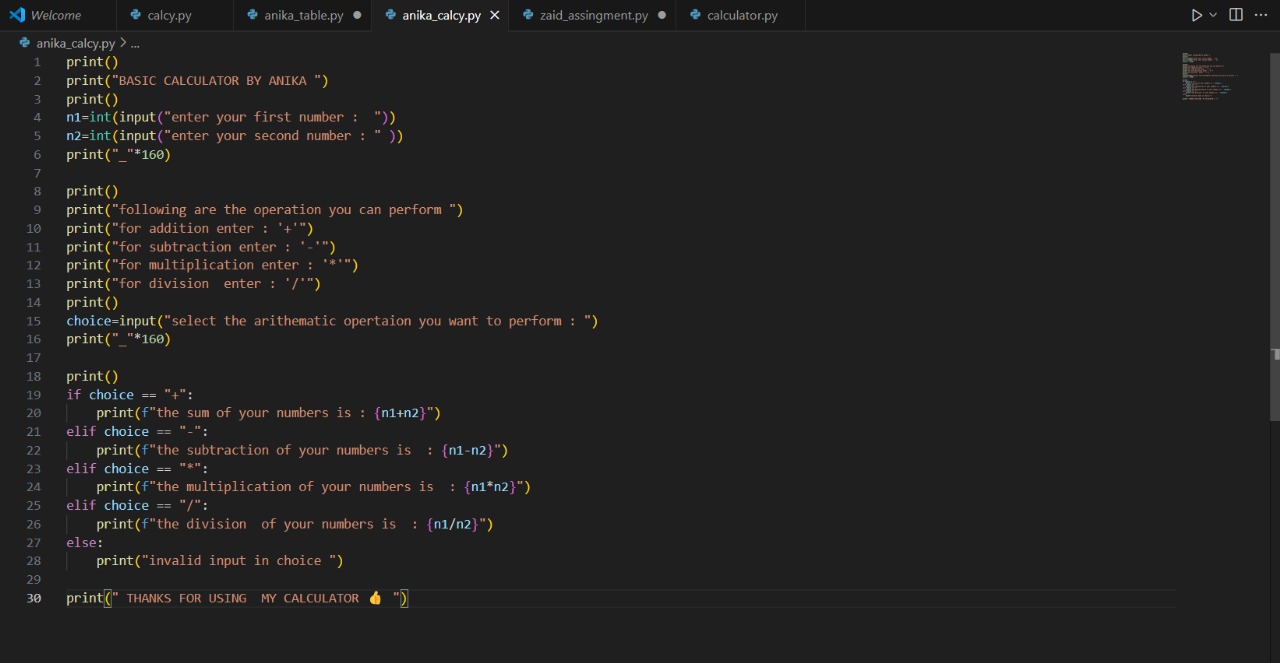Run the Python file with play icon
This screenshot has height=663, width=1280.
coord(1196,15)
